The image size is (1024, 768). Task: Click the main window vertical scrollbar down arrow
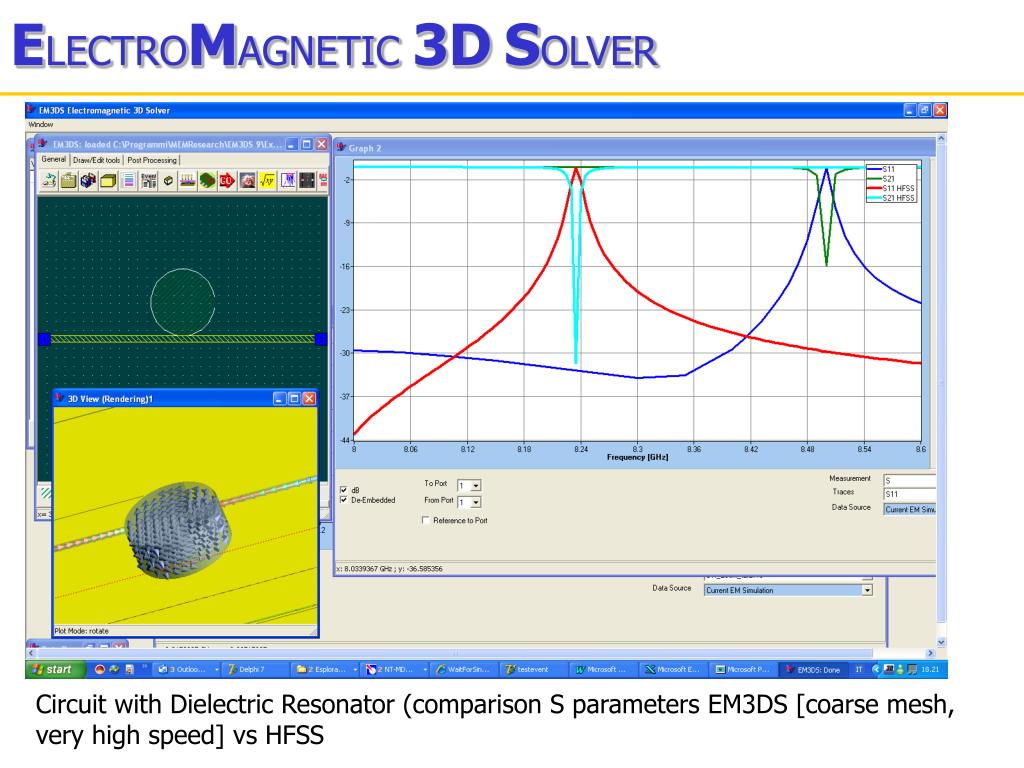click(x=941, y=643)
